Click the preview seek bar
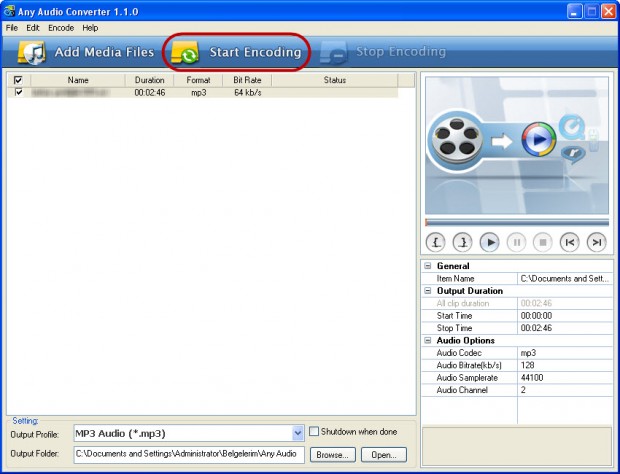This screenshot has height=474, width=620. [x=517, y=223]
